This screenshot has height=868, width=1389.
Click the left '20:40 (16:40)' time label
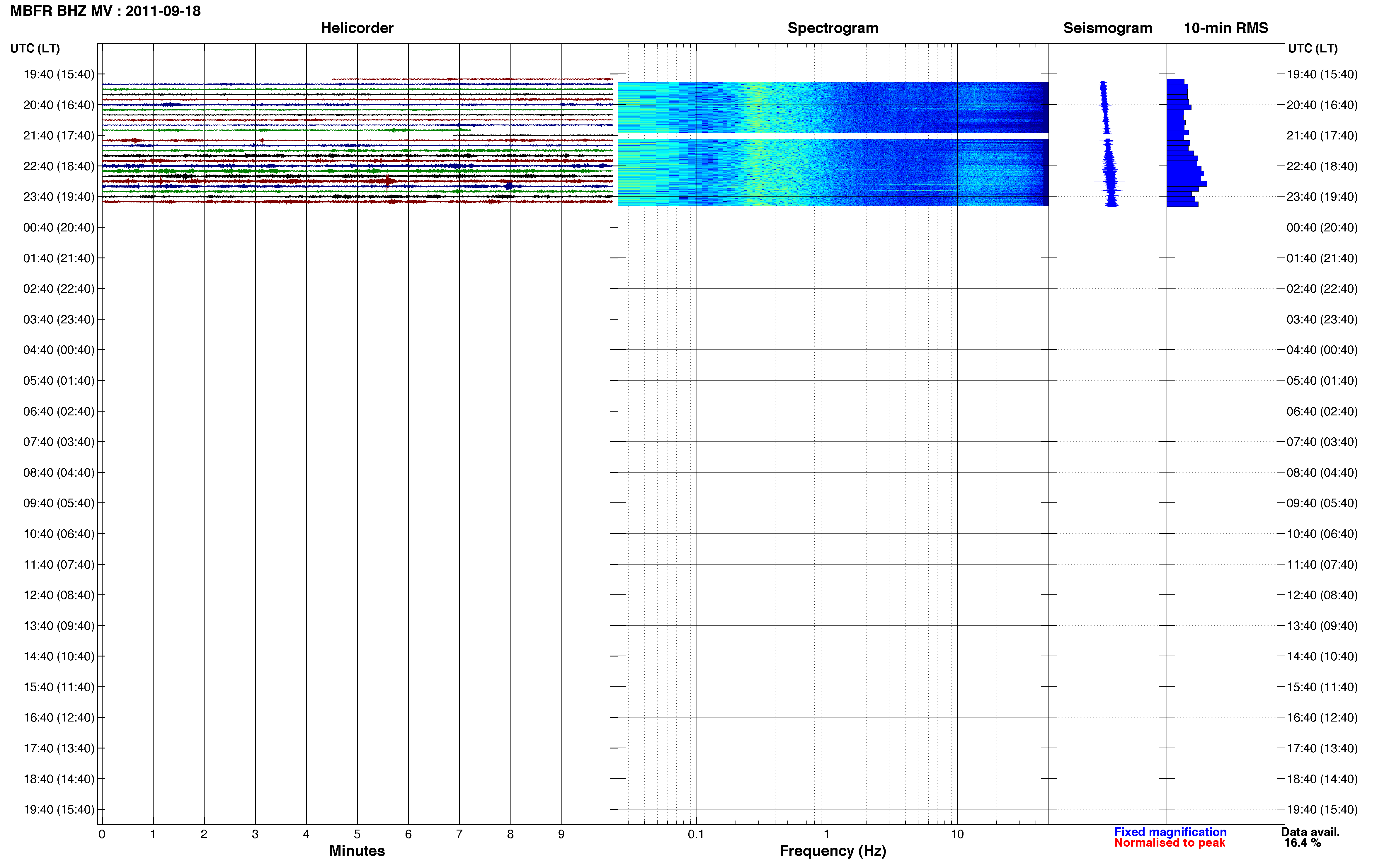tap(59, 105)
